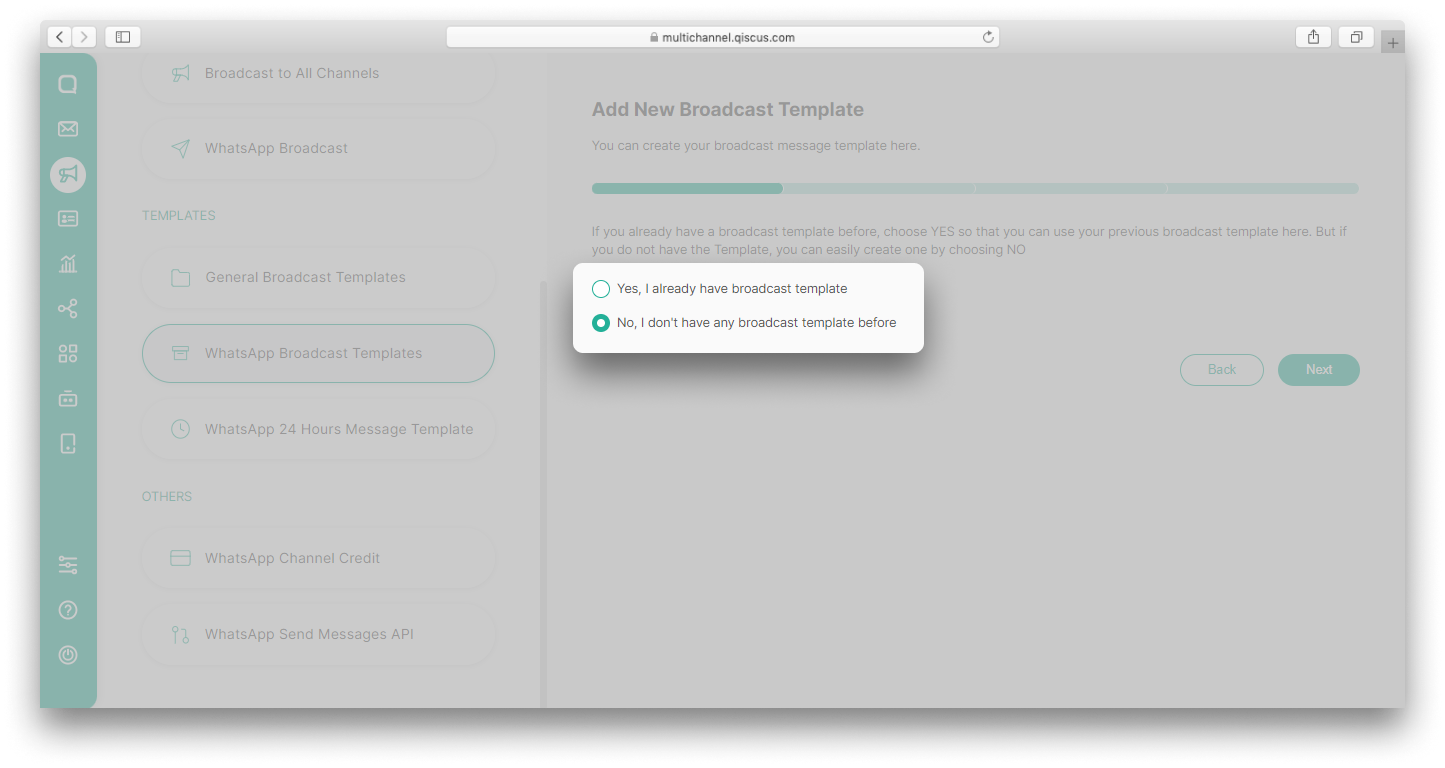The width and height of the screenshot is (1445, 768).
Task: Open the settings sliders icon in sidebar
Action: [68, 565]
